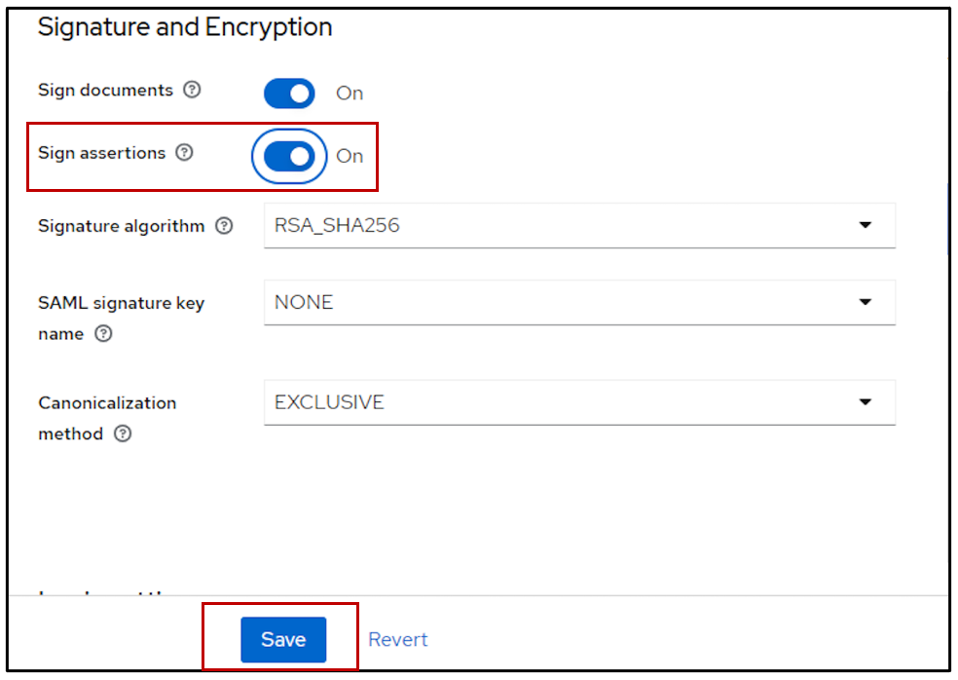Turn off the Sign assertions switch

[x=289, y=156]
